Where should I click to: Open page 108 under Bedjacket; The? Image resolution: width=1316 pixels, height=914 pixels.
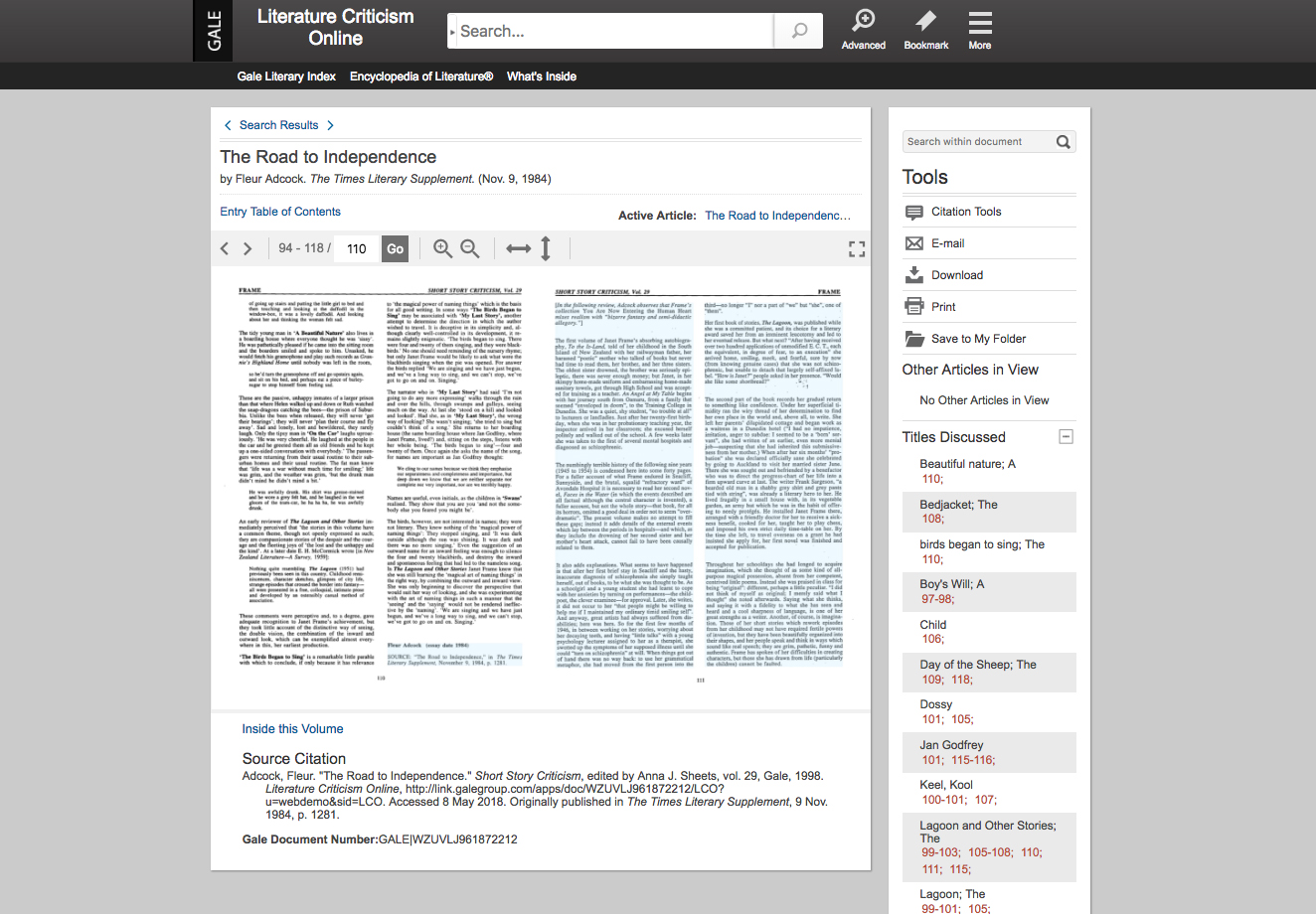click(x=931, y=519)
